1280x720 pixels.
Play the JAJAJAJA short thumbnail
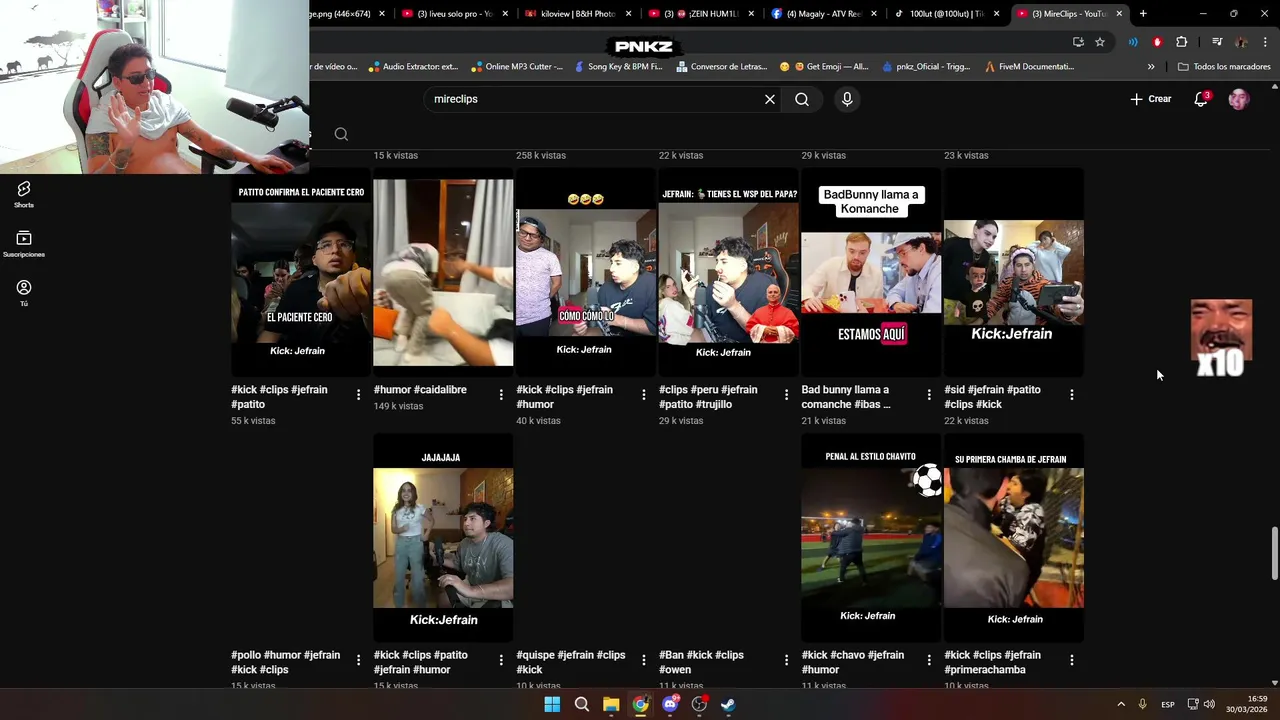coord(443,538)
